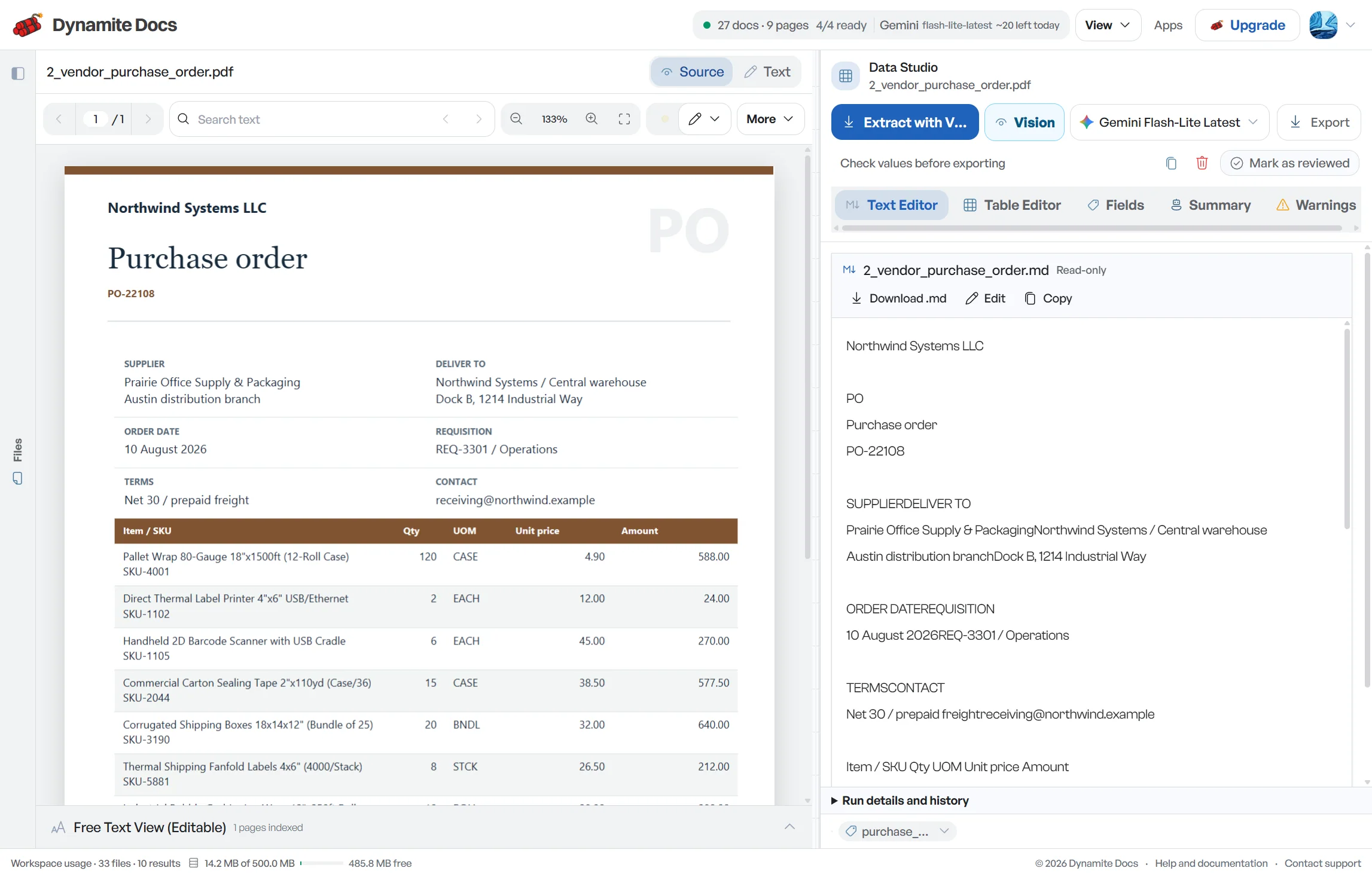1372x877 pixels.
Task: Go to next page arrow
Action: point(148,119)
